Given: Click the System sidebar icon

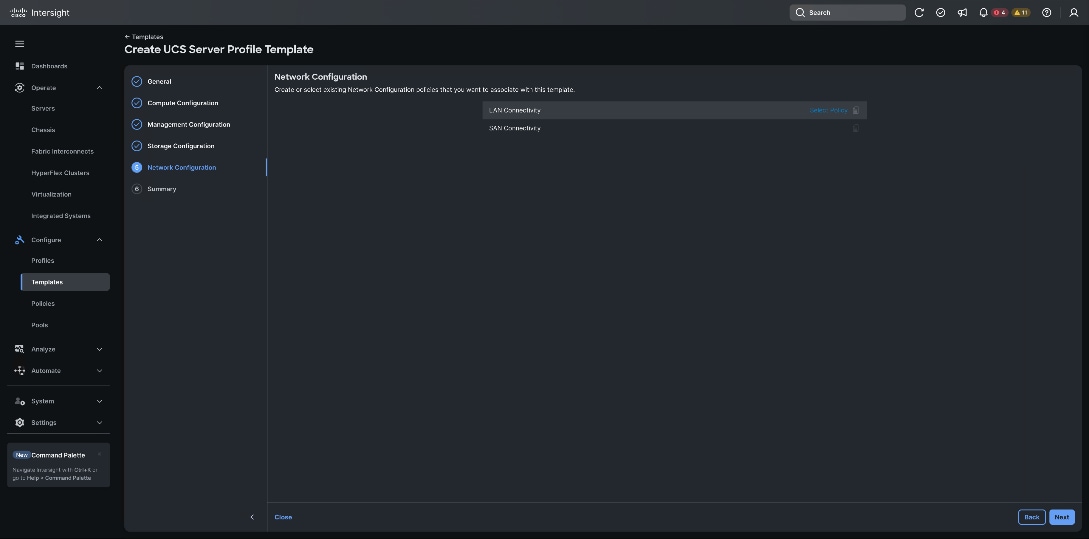Looking at the screenshot, I should (x=19, y=401).
